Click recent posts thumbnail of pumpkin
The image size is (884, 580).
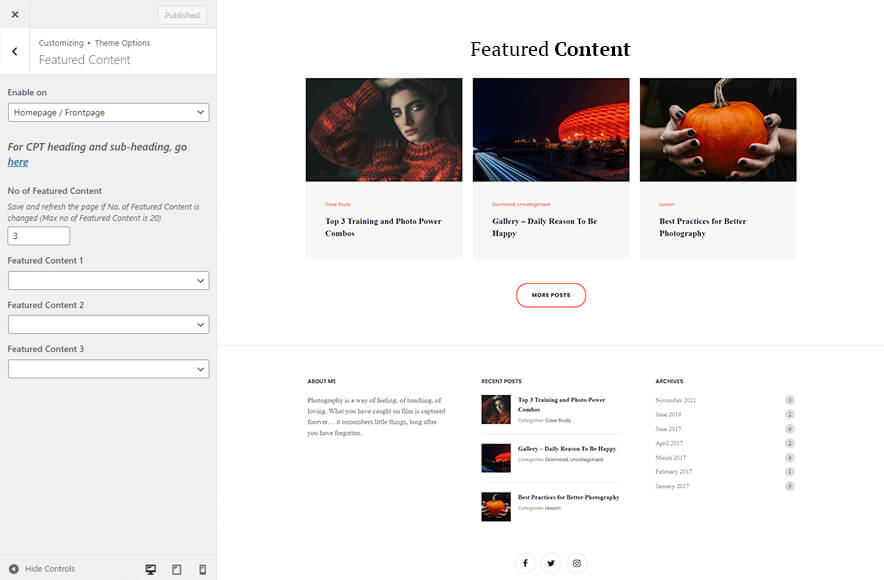click(496, 506)
